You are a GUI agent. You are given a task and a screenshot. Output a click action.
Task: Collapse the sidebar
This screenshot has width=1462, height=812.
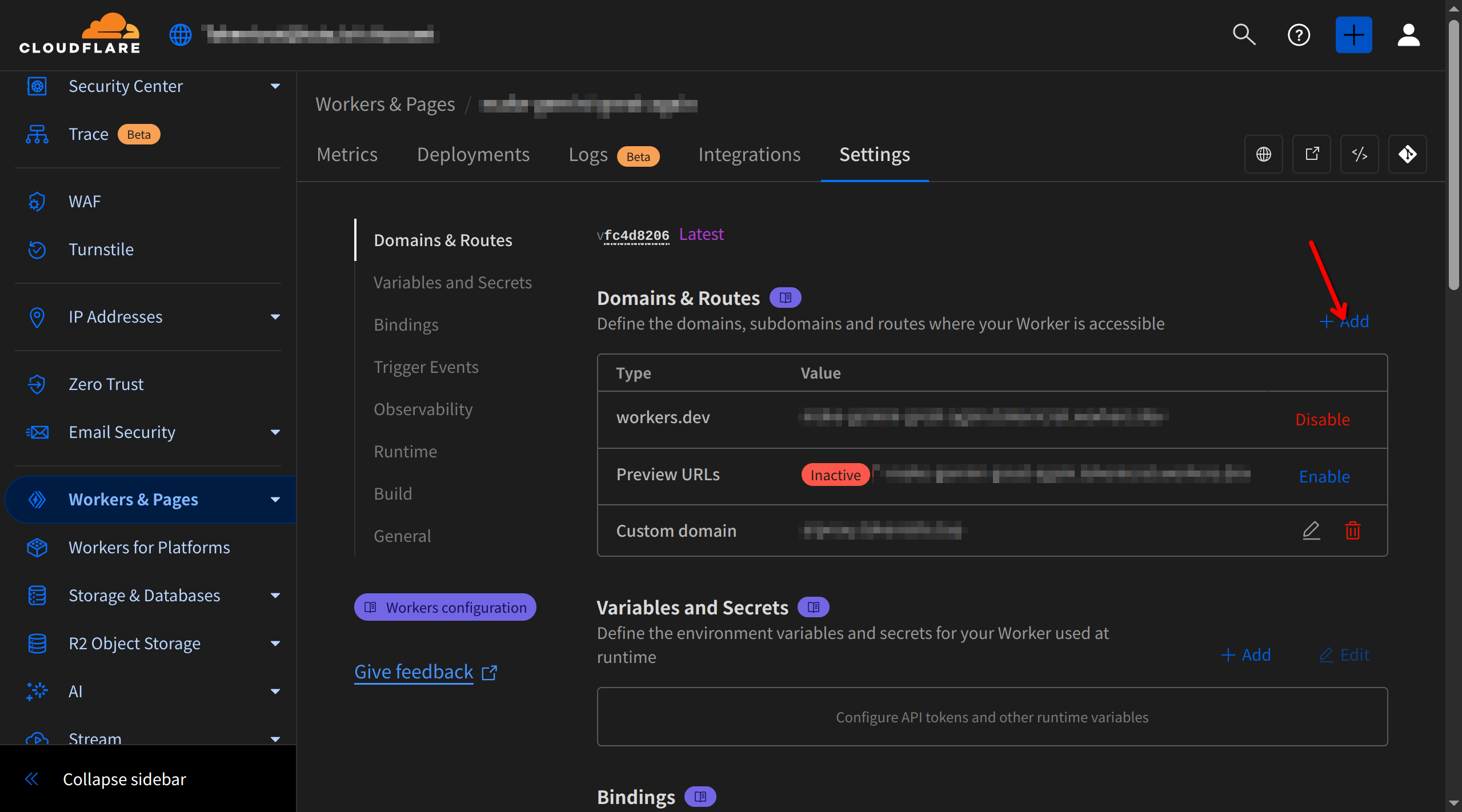[106, 779]
